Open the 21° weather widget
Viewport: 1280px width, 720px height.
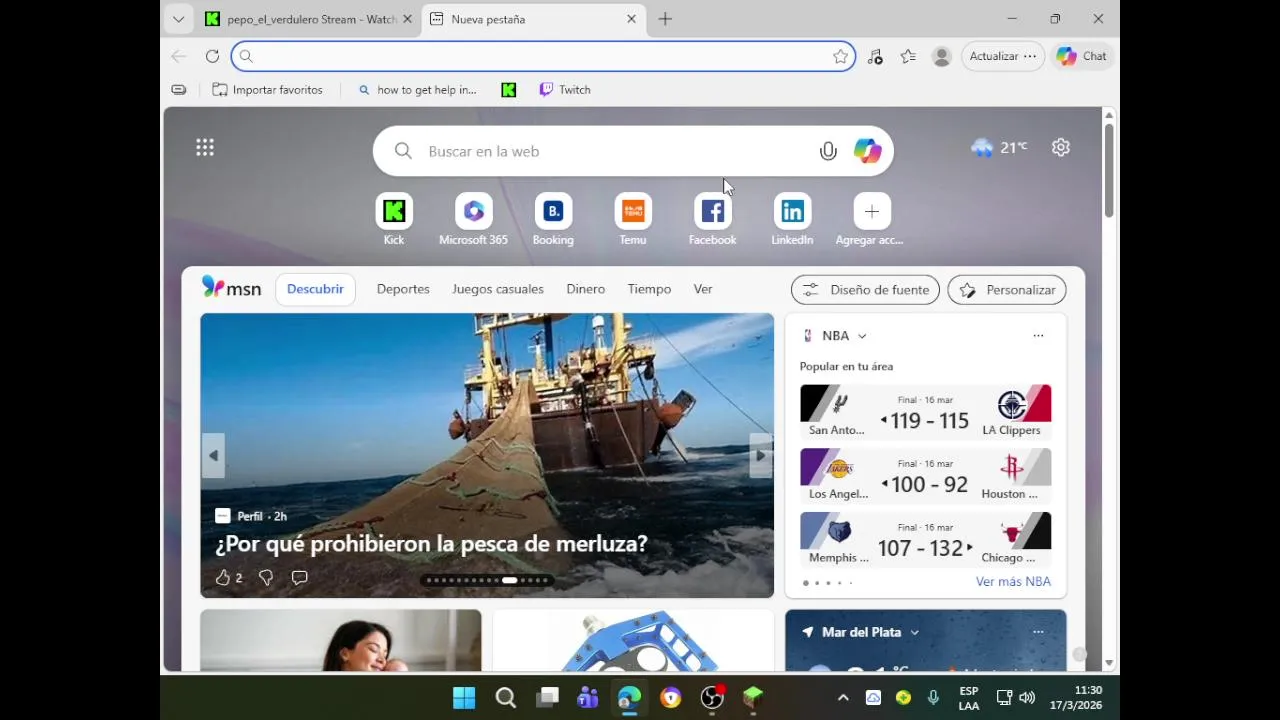point(999,148)
